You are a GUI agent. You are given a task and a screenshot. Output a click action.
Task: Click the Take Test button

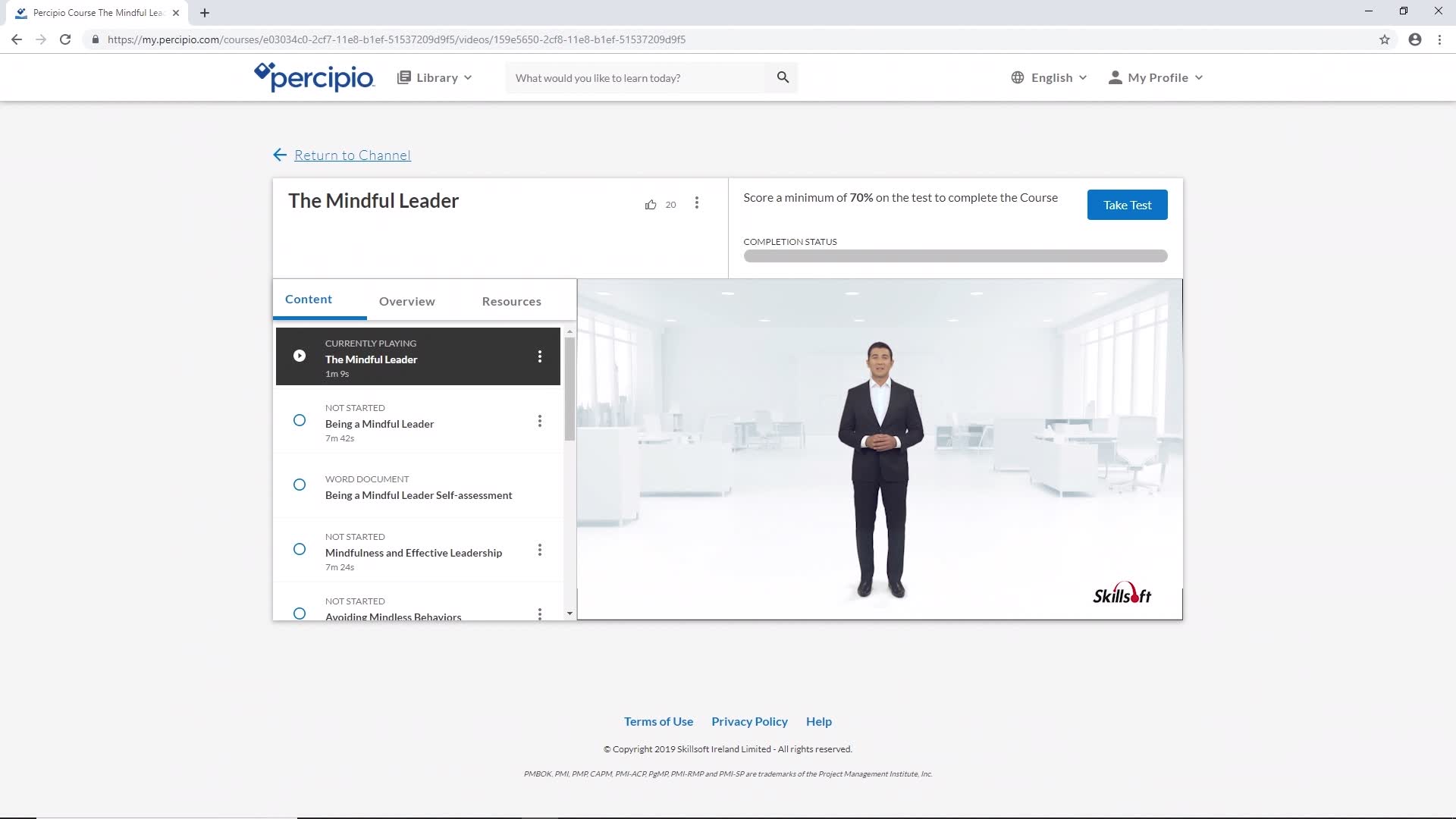(1128, 205)
